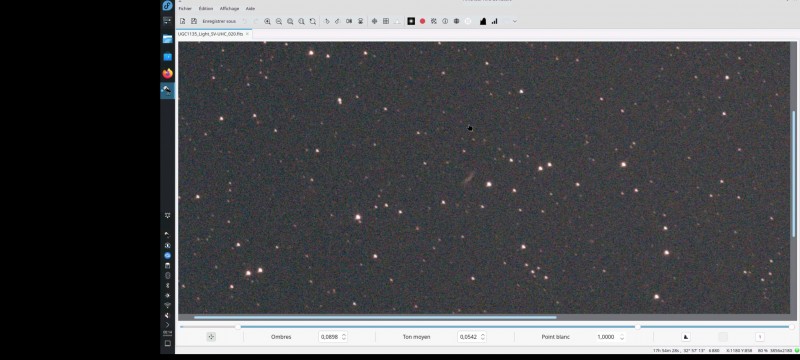Click the small histogram button near Point blanc
The image size is (800, 360).
686,337
